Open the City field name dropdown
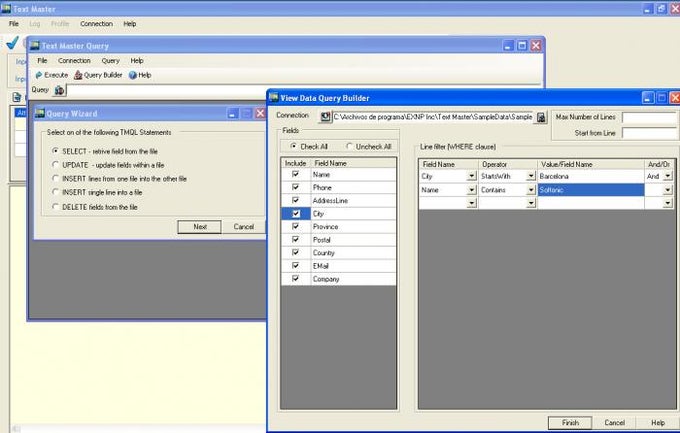The width and height of the screenshot is (680, 433). (471, 176)
